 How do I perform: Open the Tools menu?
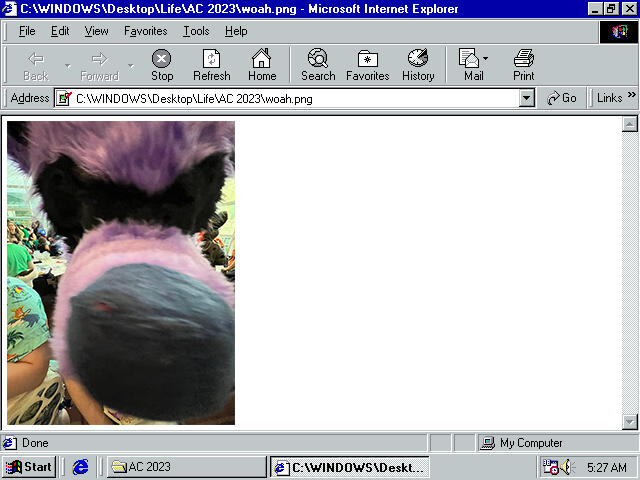pyautogui.click(x=196, y=31)
